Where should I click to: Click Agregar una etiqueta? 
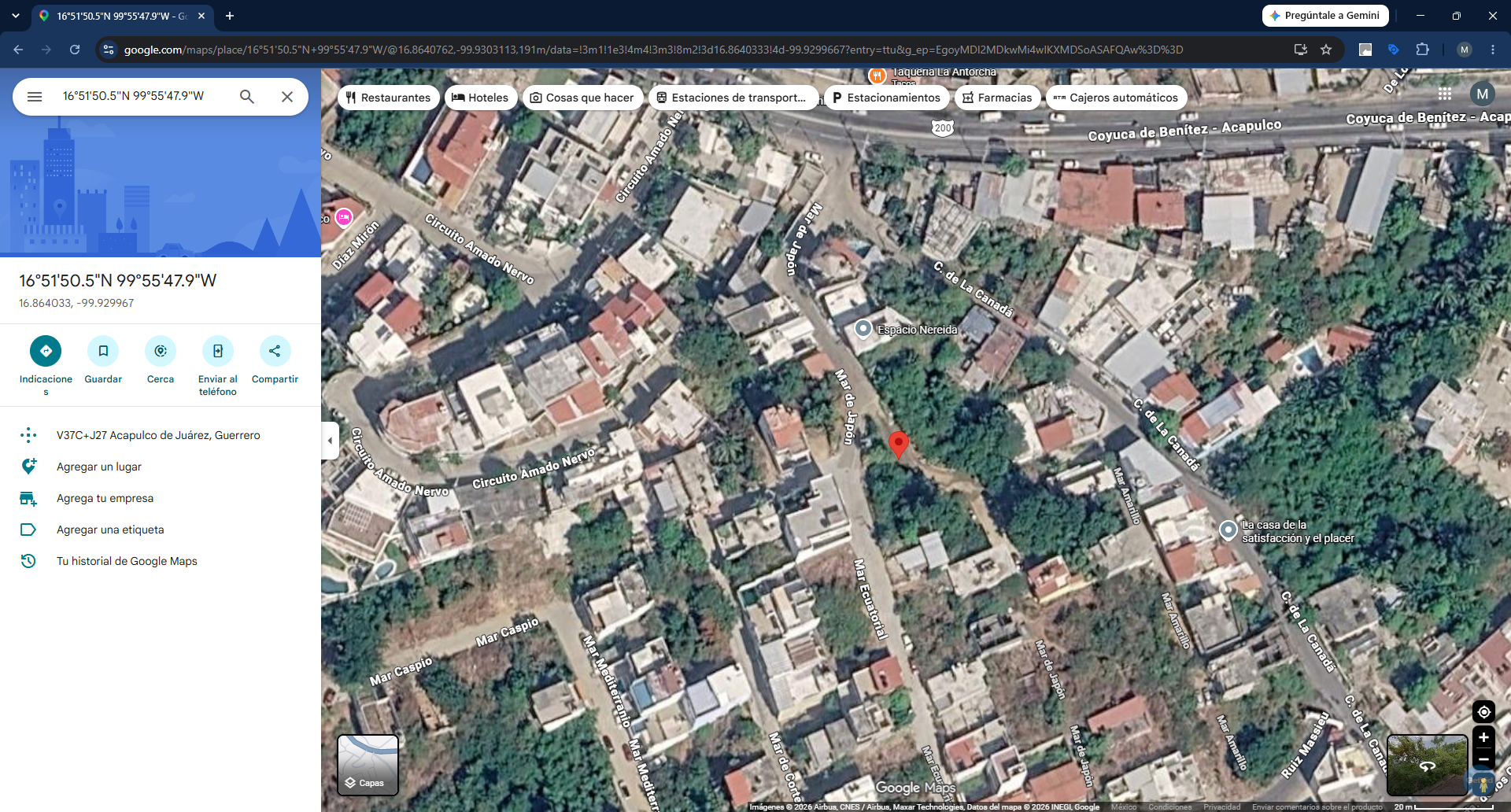161,530
